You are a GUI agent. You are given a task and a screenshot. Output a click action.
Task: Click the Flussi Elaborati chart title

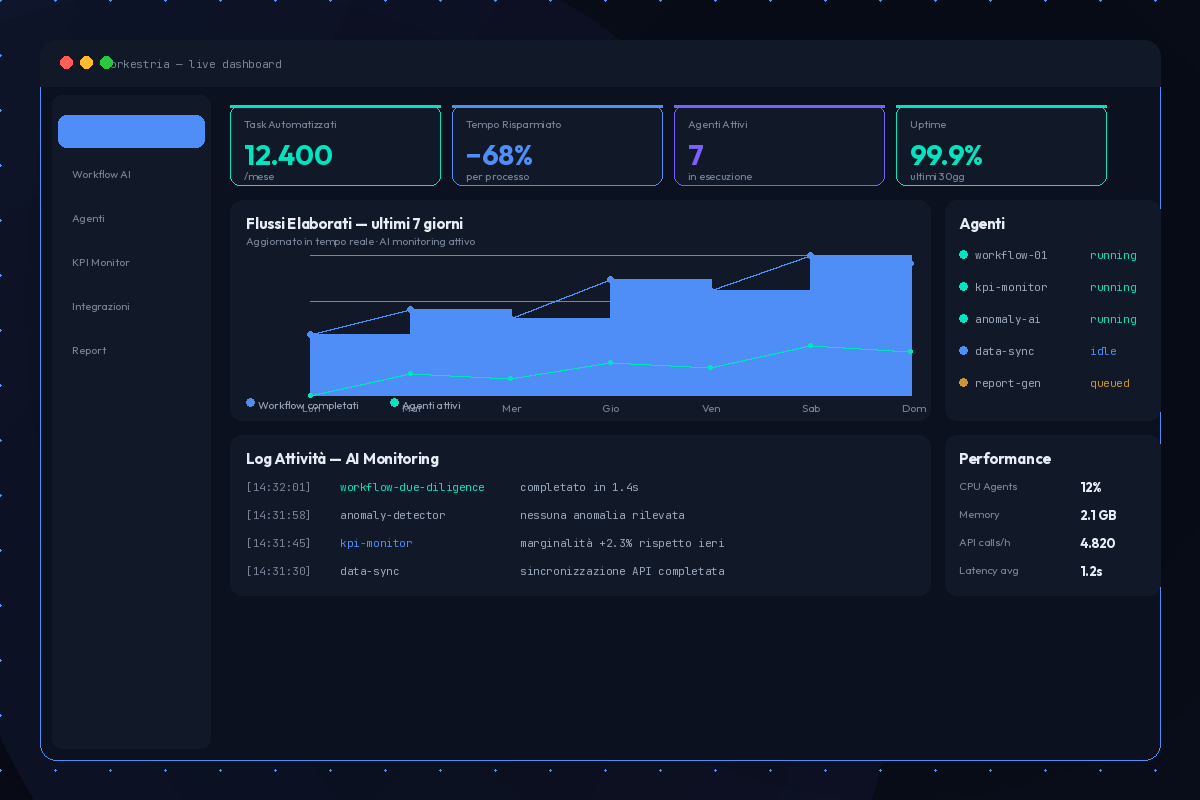point(354,224)
